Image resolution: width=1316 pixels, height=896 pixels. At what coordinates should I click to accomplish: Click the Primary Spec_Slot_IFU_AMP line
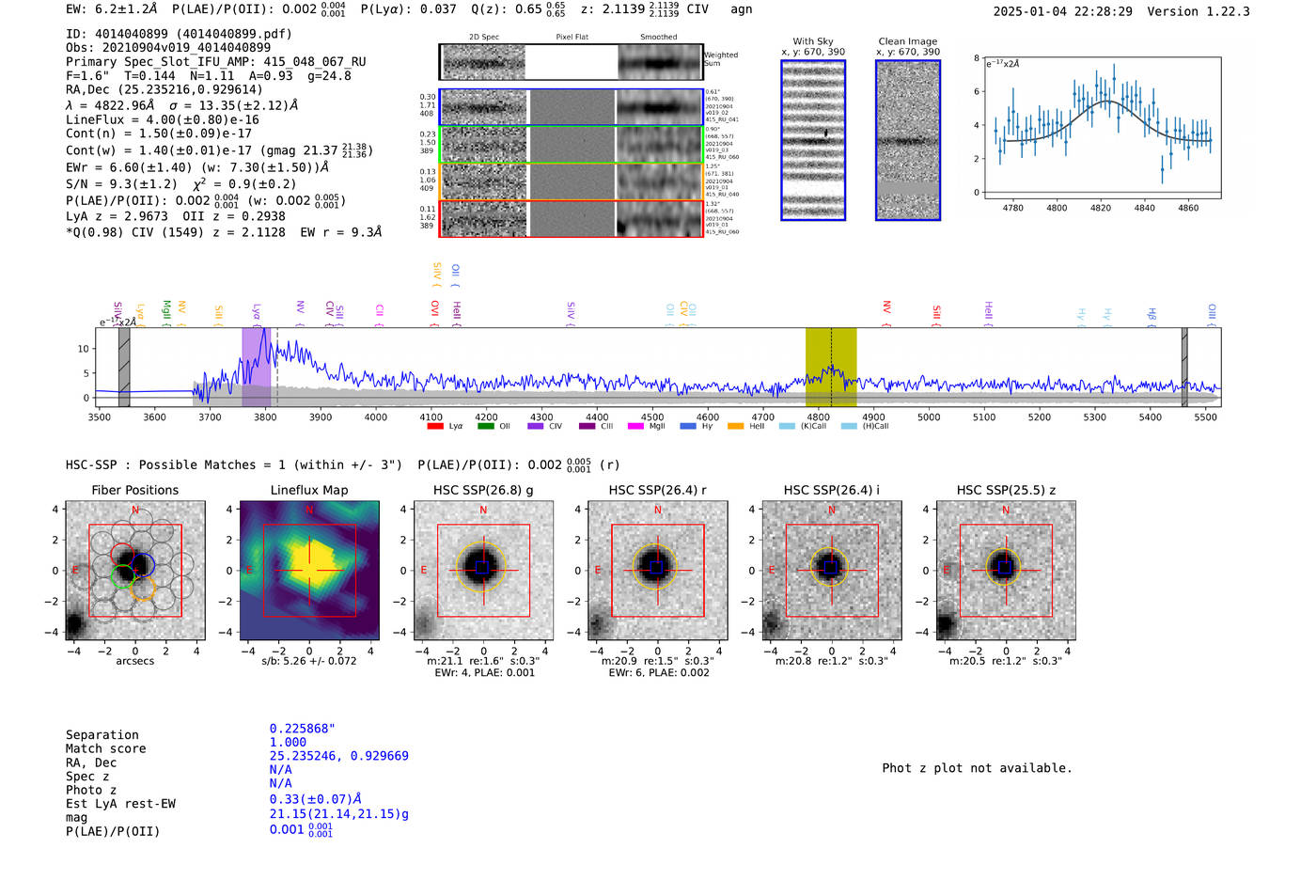point(216,62)
